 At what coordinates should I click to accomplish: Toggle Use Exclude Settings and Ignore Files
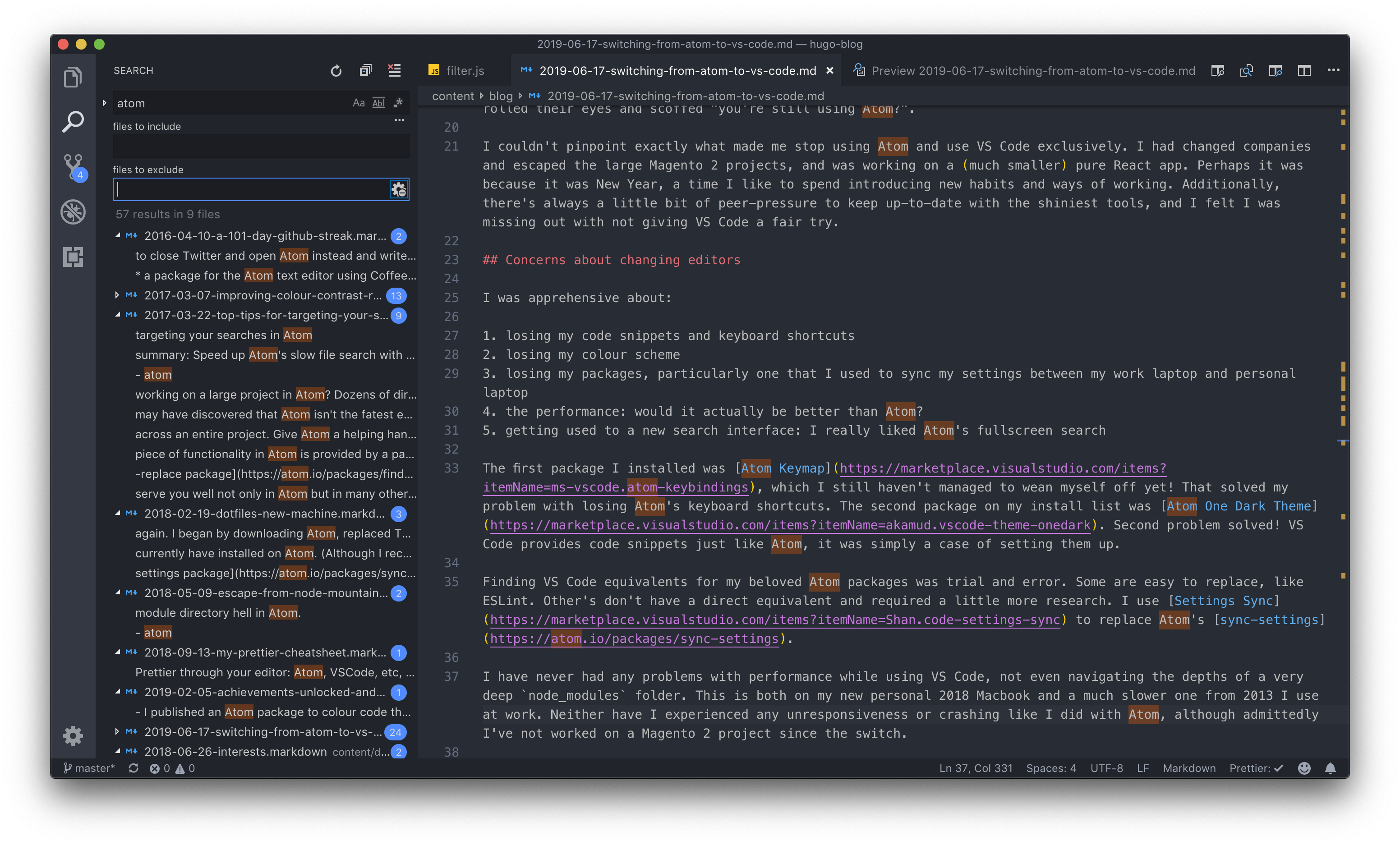tap(399, 190)
